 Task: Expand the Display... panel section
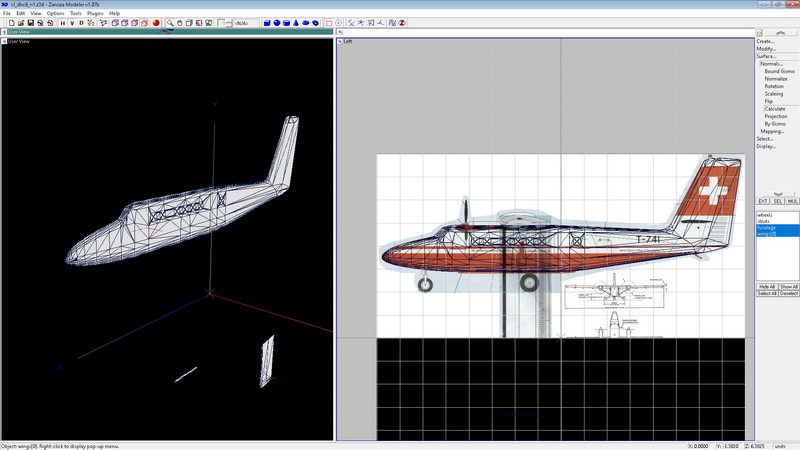coord(766,146)
